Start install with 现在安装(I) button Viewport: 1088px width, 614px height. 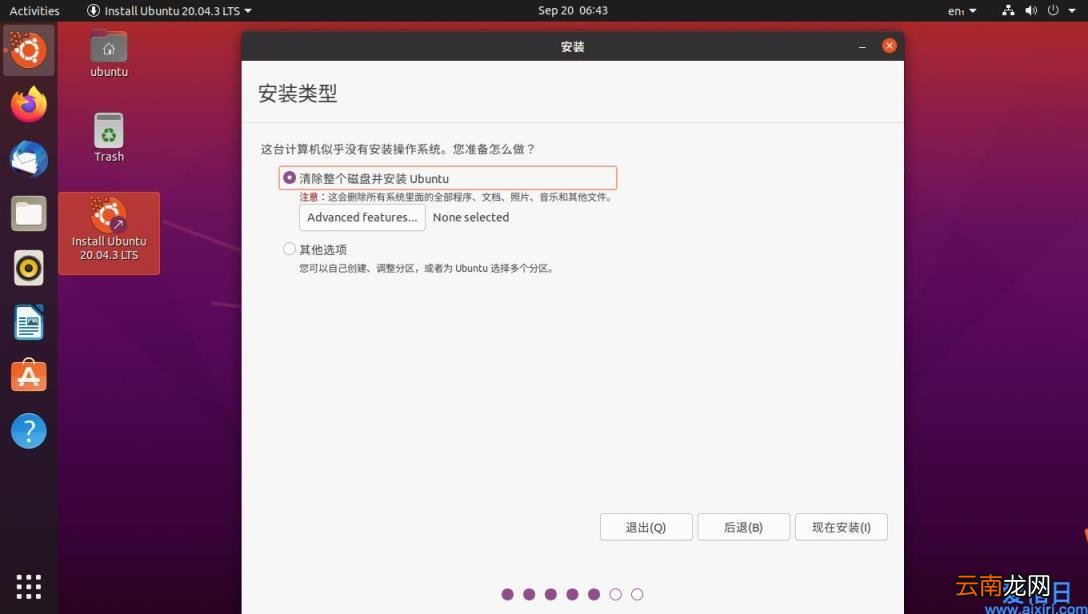841,527
